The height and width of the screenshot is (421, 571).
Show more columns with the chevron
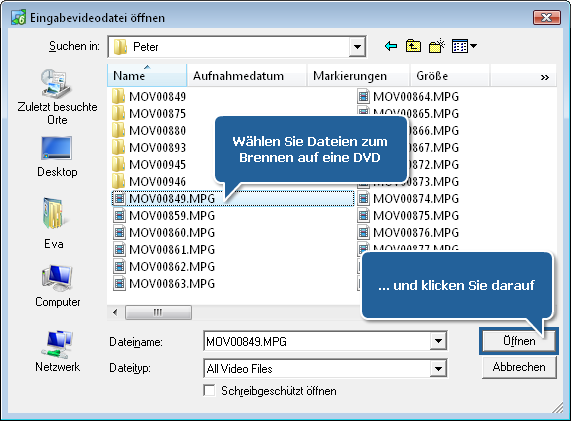click(545, 77)
